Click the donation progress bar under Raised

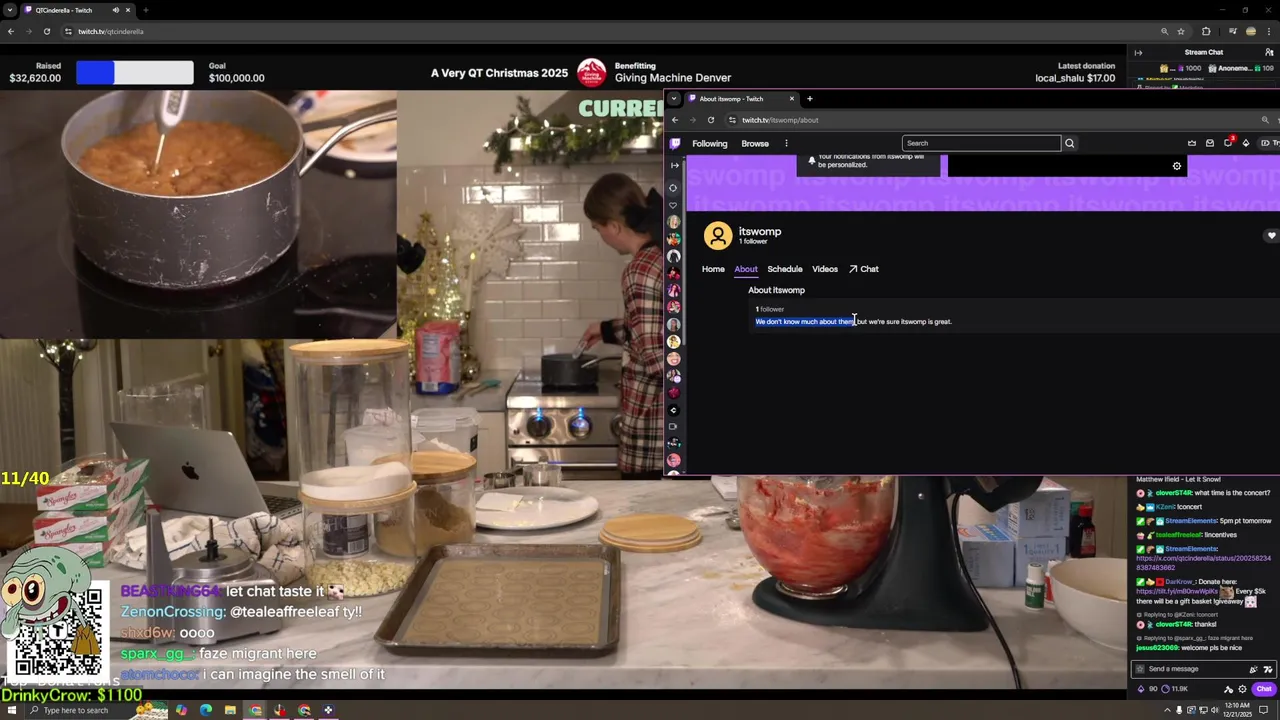click(x=135, y=72)
